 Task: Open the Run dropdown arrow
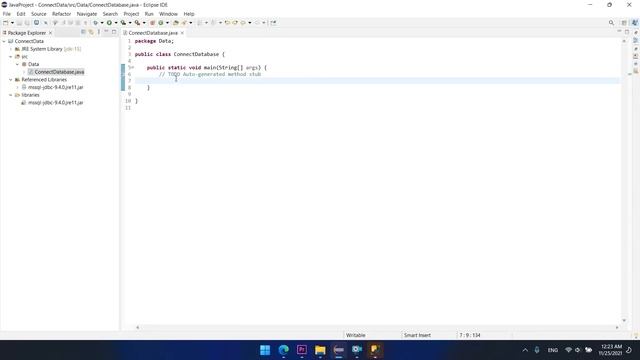(116, 23)
